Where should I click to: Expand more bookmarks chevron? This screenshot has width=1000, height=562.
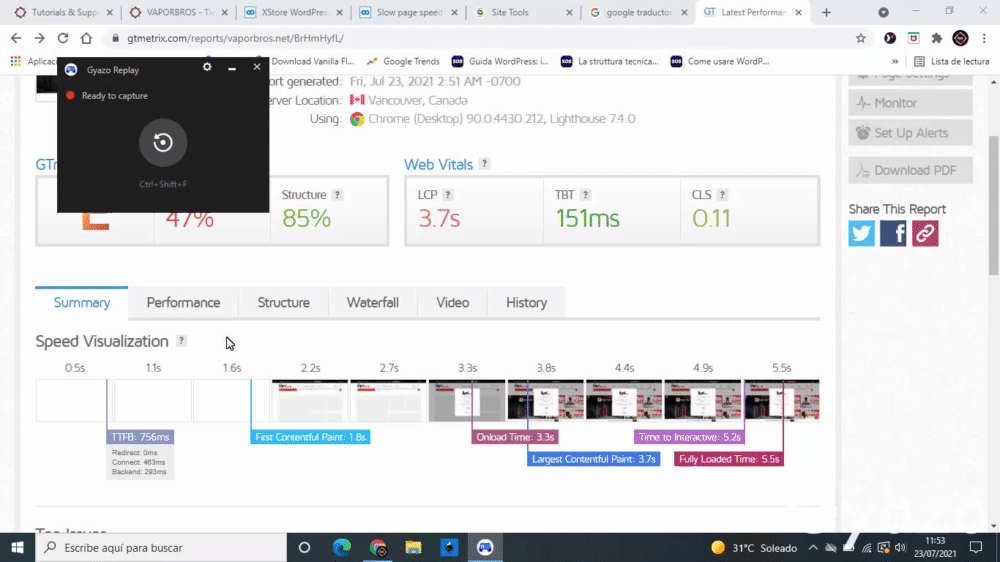click(895, 61)
